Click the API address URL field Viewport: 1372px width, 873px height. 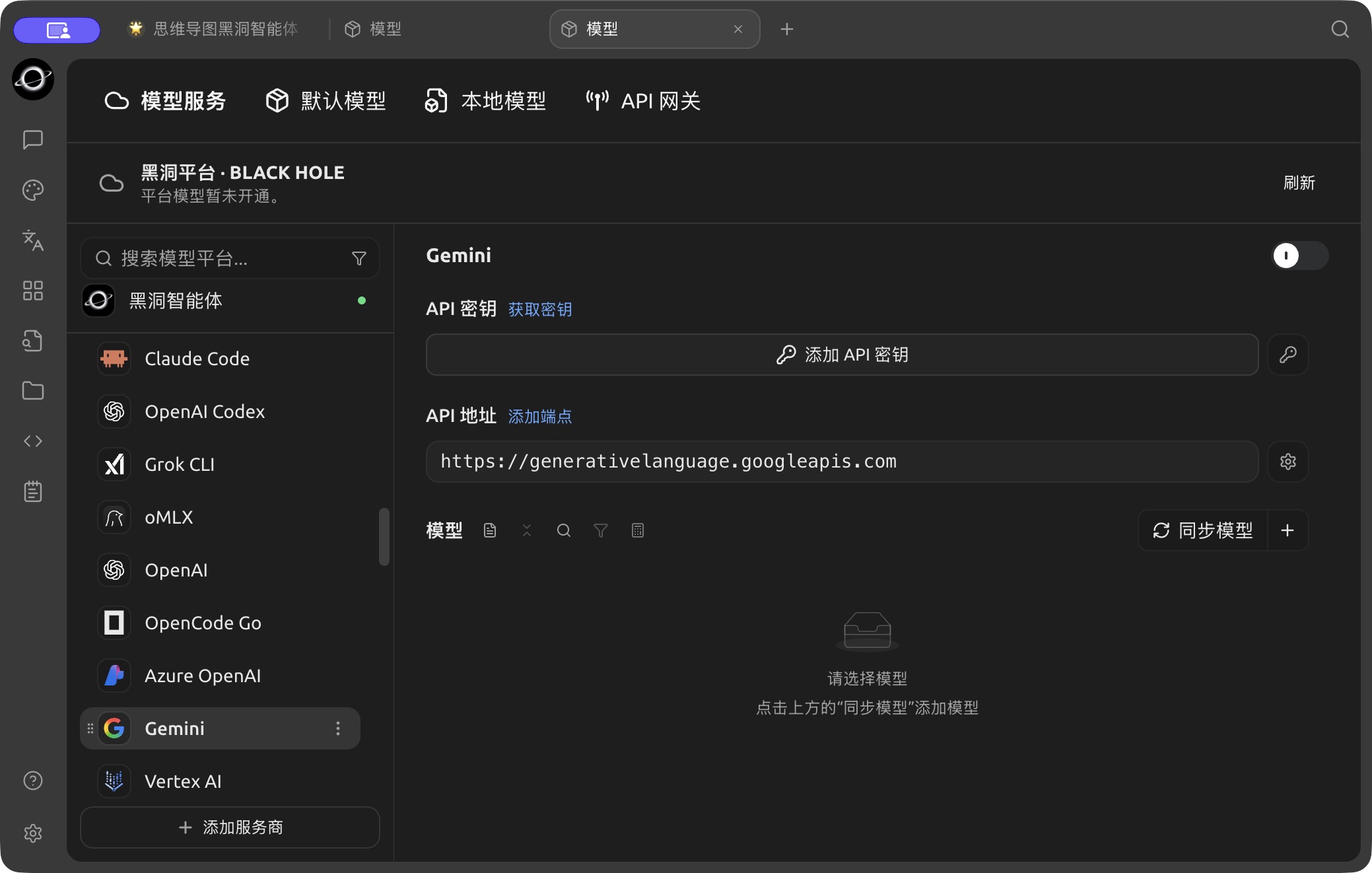[842, 462]
